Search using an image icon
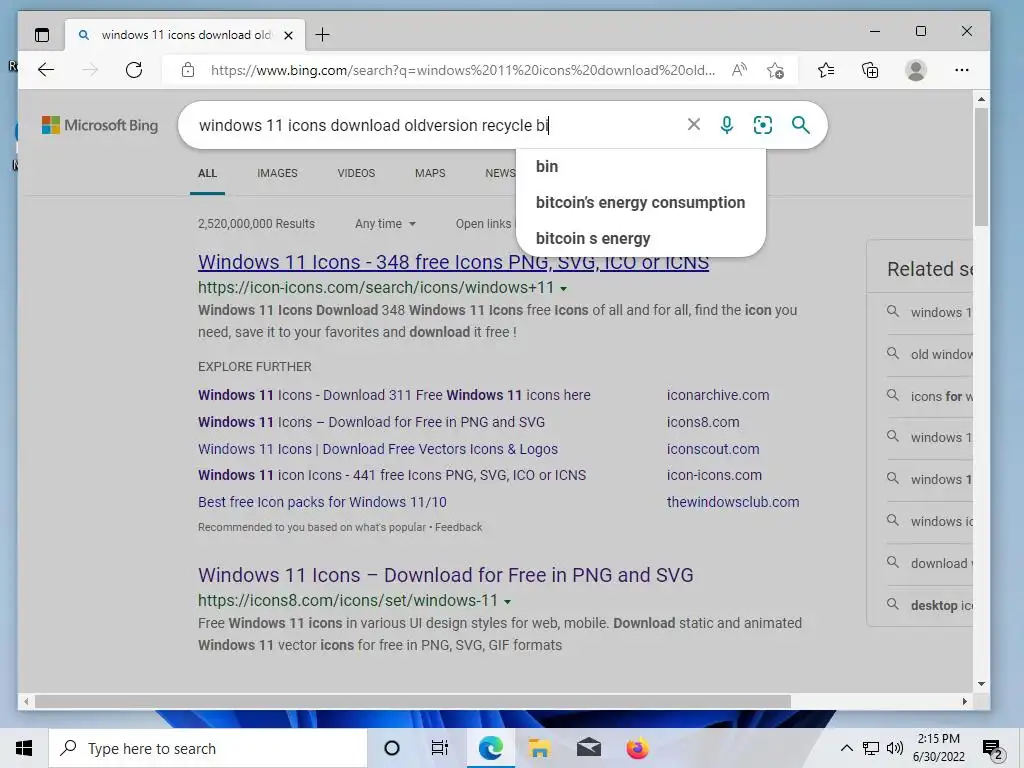This screenshot has width=1024, height=768. point(763,125)
